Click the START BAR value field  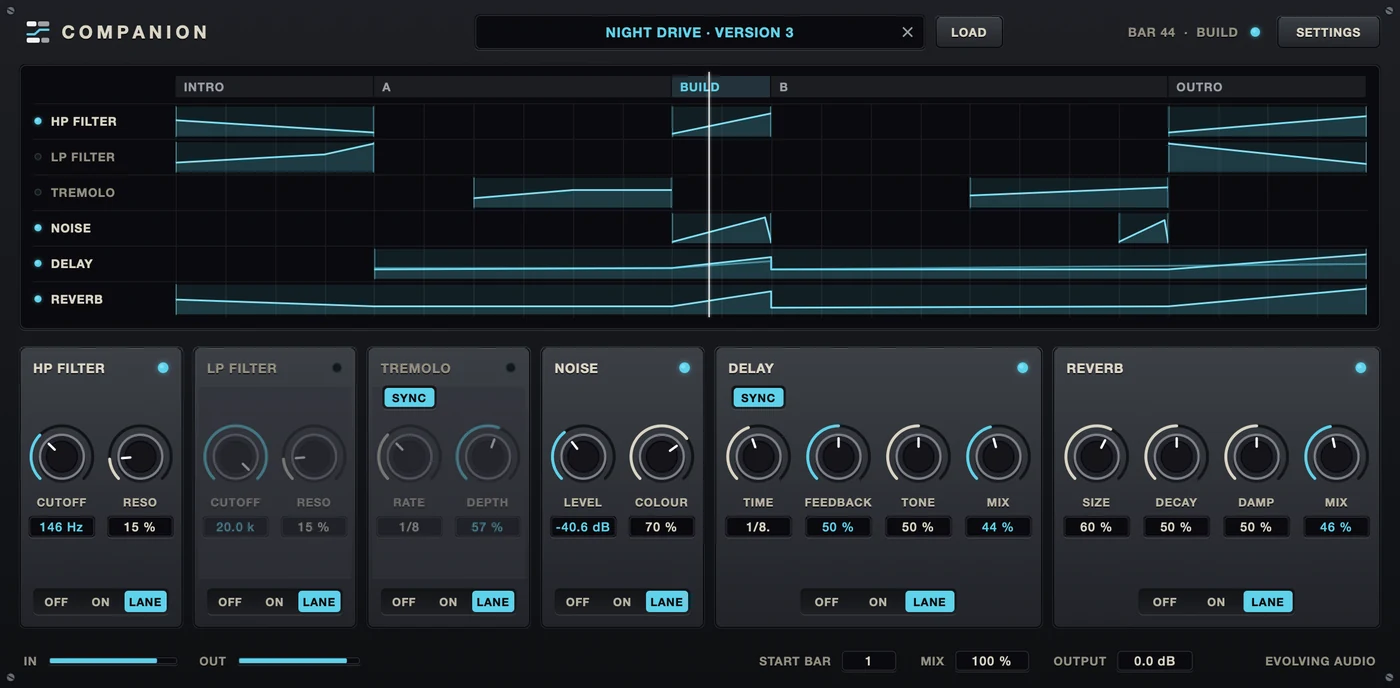click(868, 661)
